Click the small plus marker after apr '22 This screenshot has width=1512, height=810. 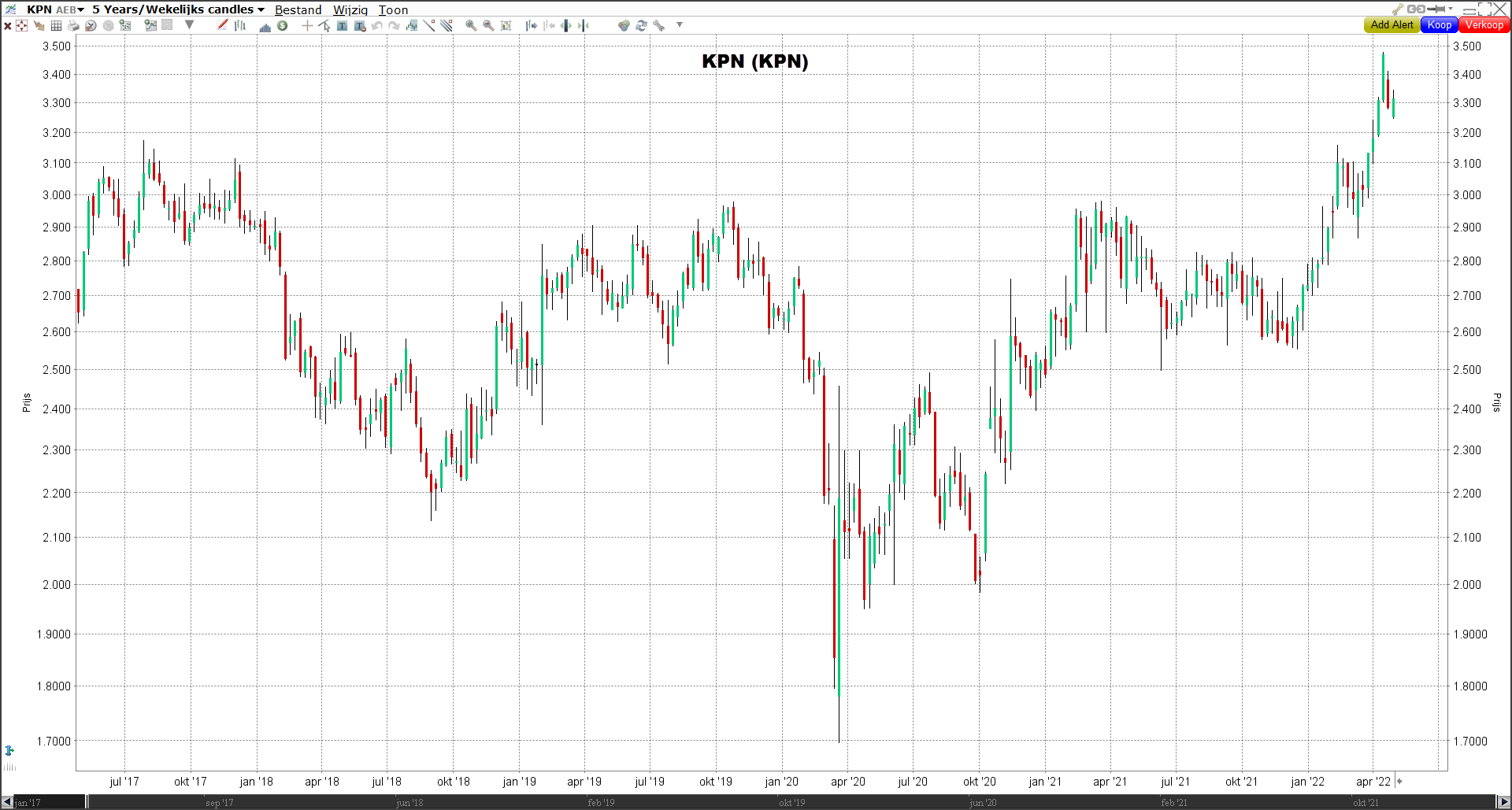click(x=1399, y=782)
